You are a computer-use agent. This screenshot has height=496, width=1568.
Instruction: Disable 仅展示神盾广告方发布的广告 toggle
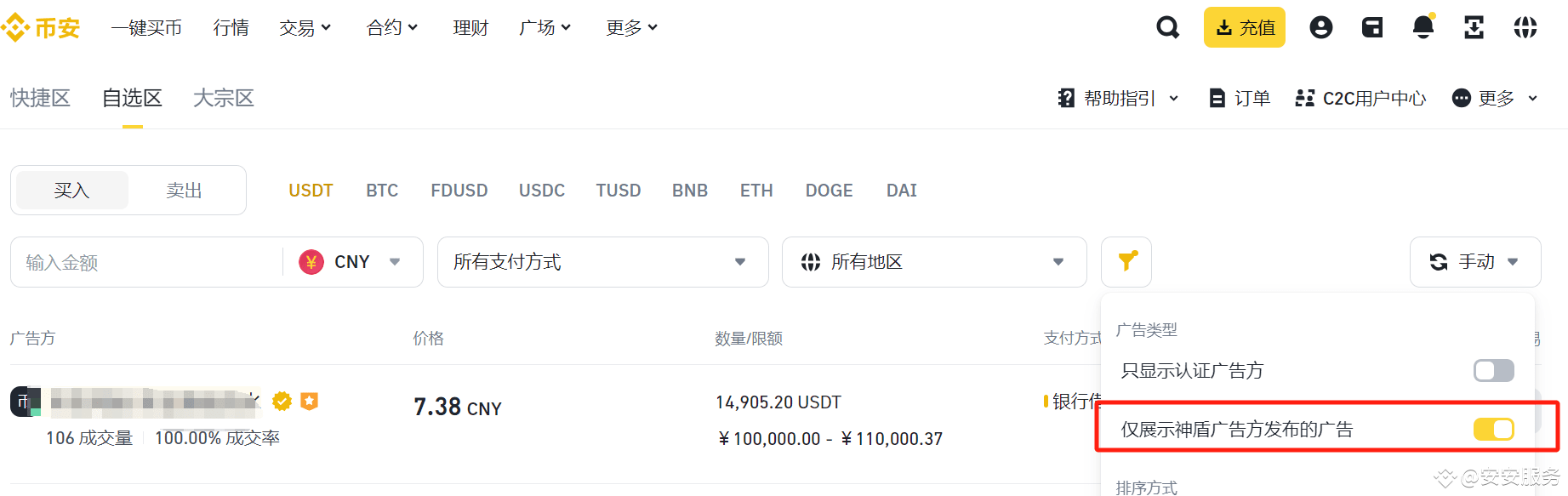click(1493, 430)
